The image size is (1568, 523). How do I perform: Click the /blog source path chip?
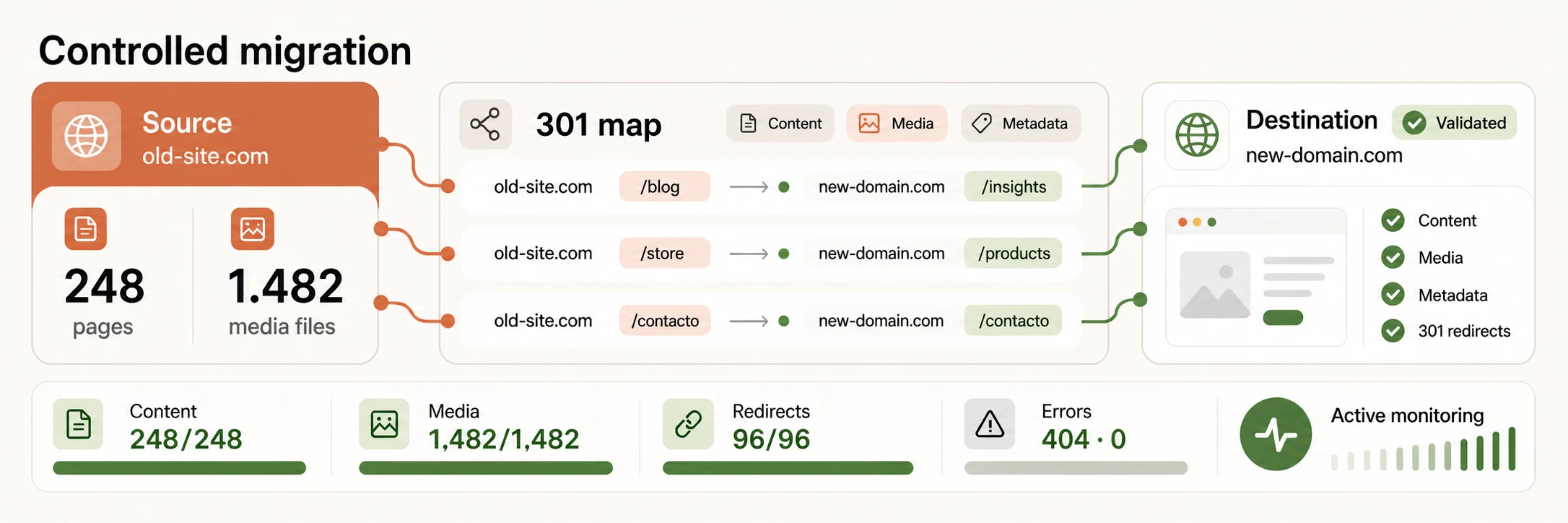pos(665,187)
